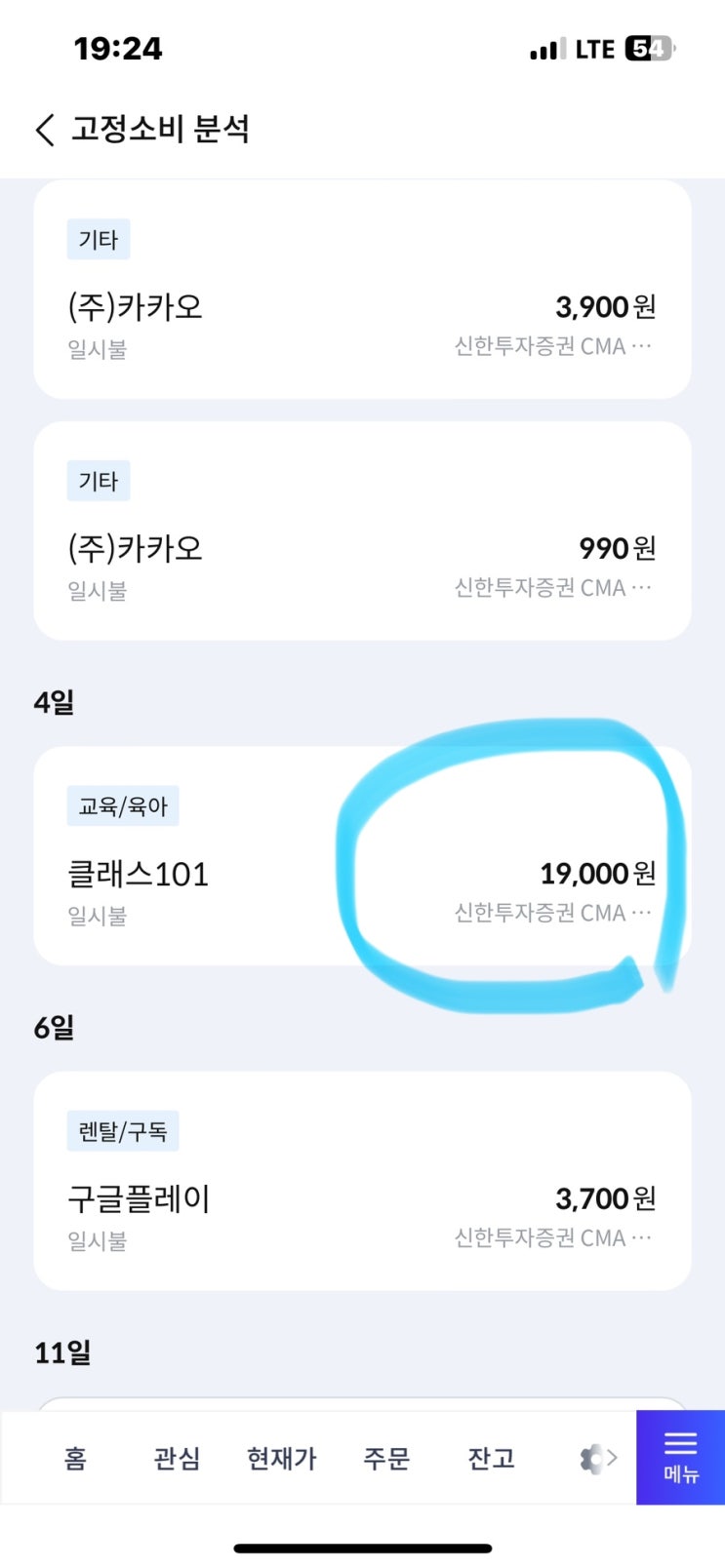The image size is (725, 1568).
Task: Open the 관심 tab
Action: click(177, 1459)
